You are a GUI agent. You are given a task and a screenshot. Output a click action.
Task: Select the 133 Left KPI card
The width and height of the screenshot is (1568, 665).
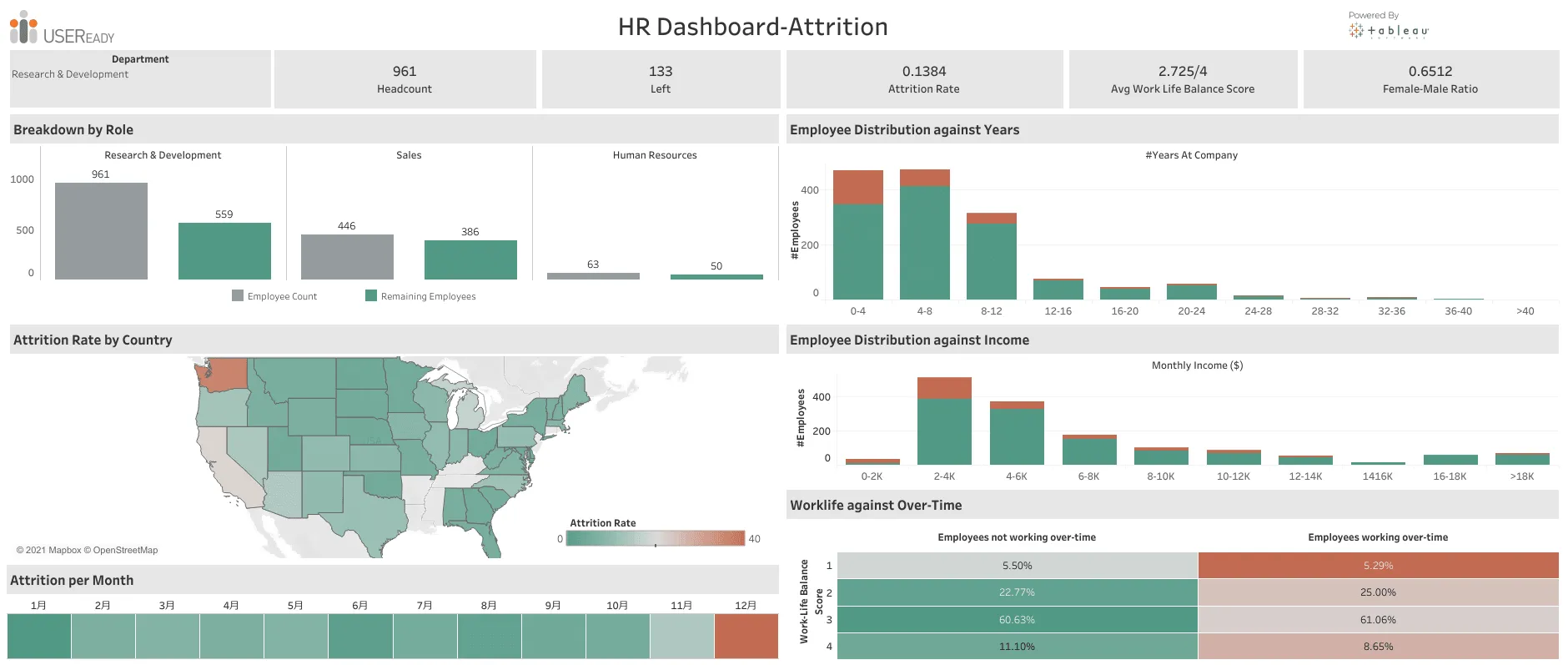(661, 79)
